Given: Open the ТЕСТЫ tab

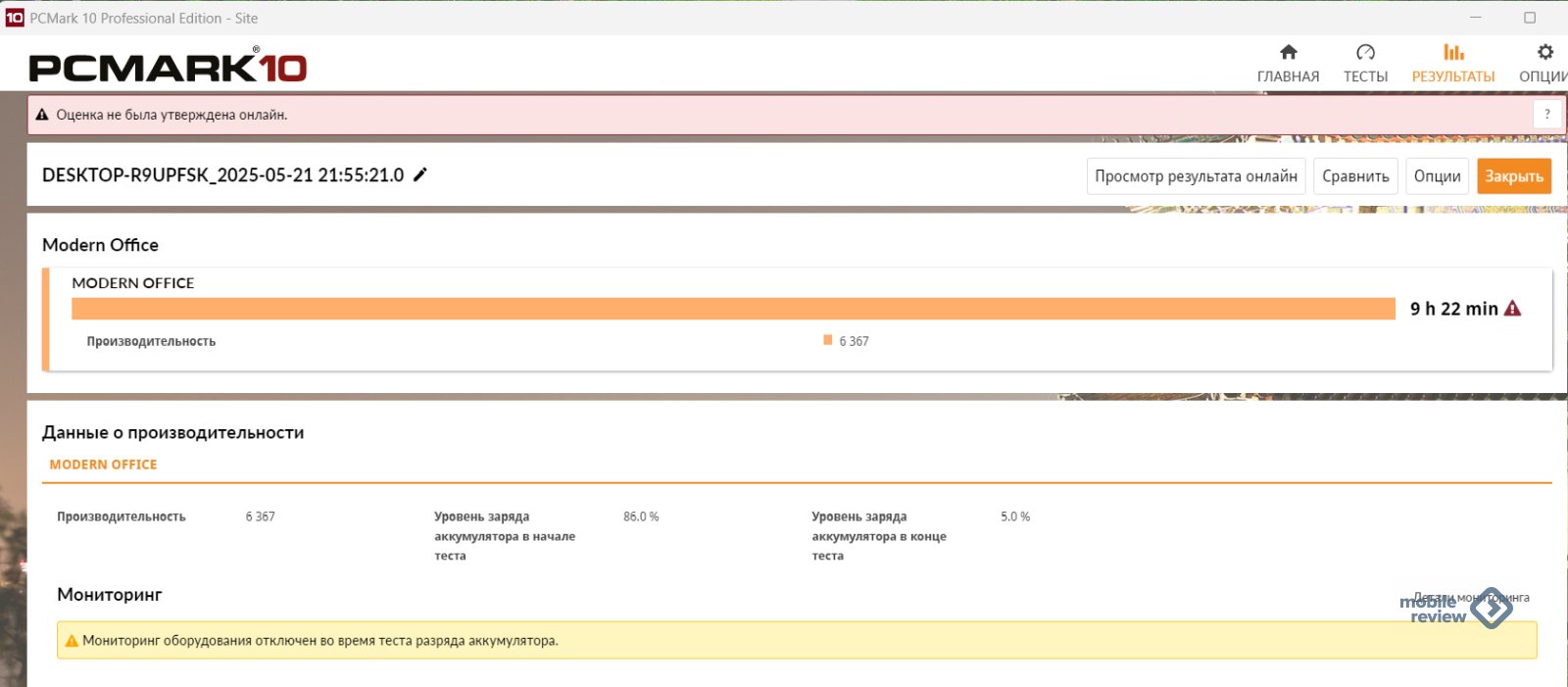Looking at the screenshot, I should [1365, 64].
